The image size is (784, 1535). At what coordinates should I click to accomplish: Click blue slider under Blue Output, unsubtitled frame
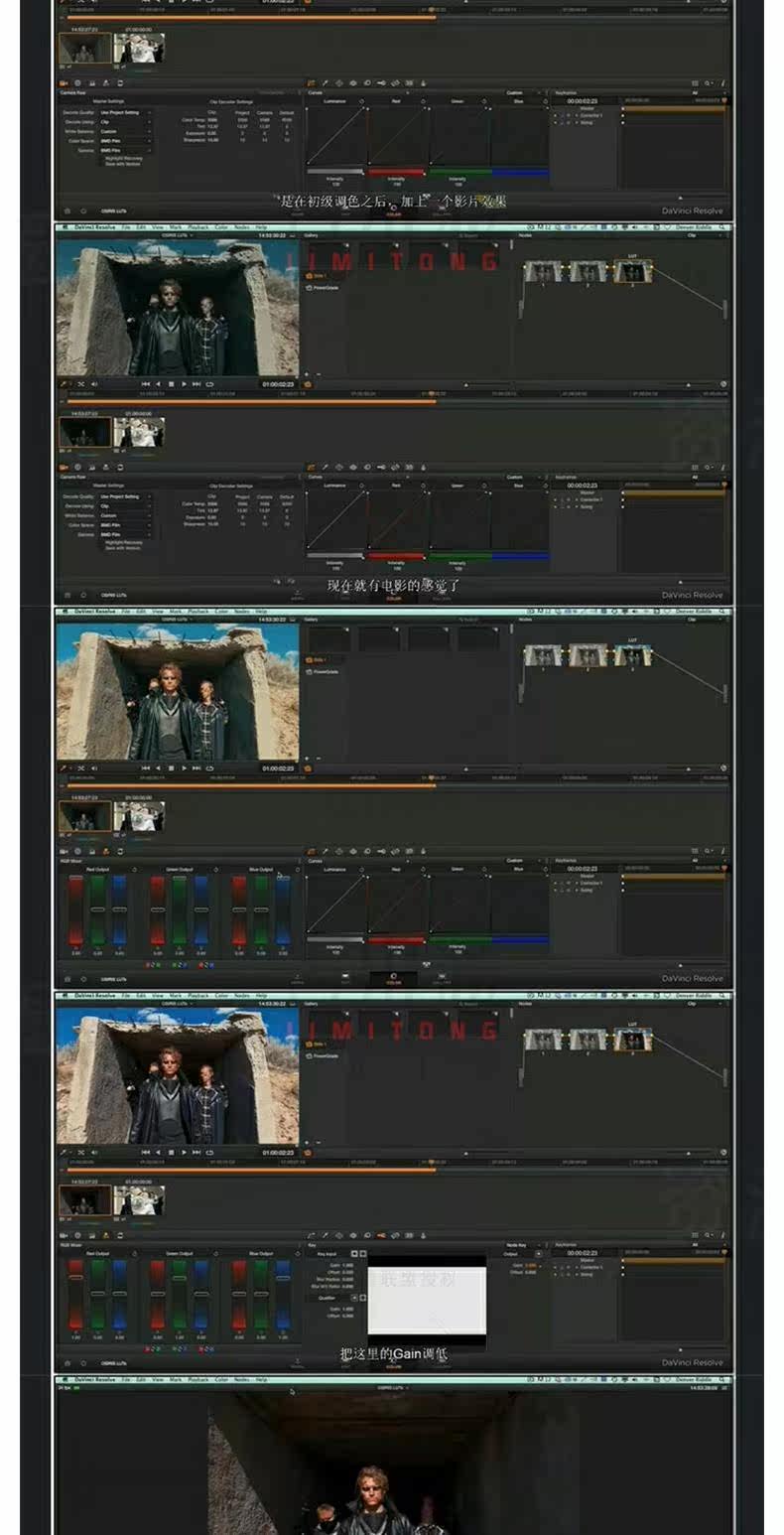coord(283,909)
